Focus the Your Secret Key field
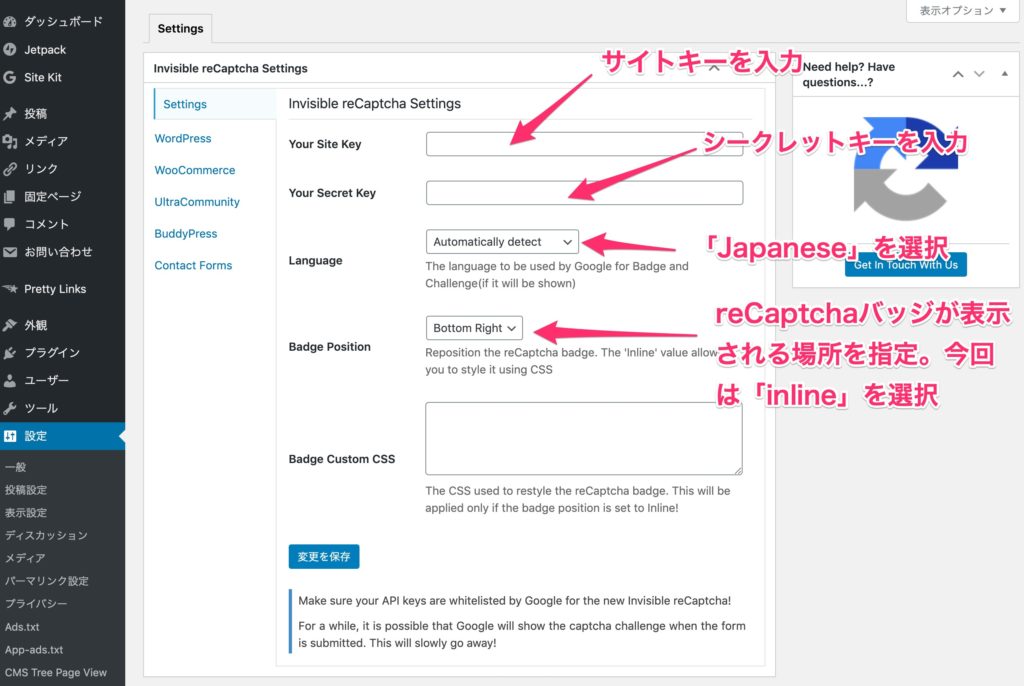1024x686 pixels. click(584, 193)
